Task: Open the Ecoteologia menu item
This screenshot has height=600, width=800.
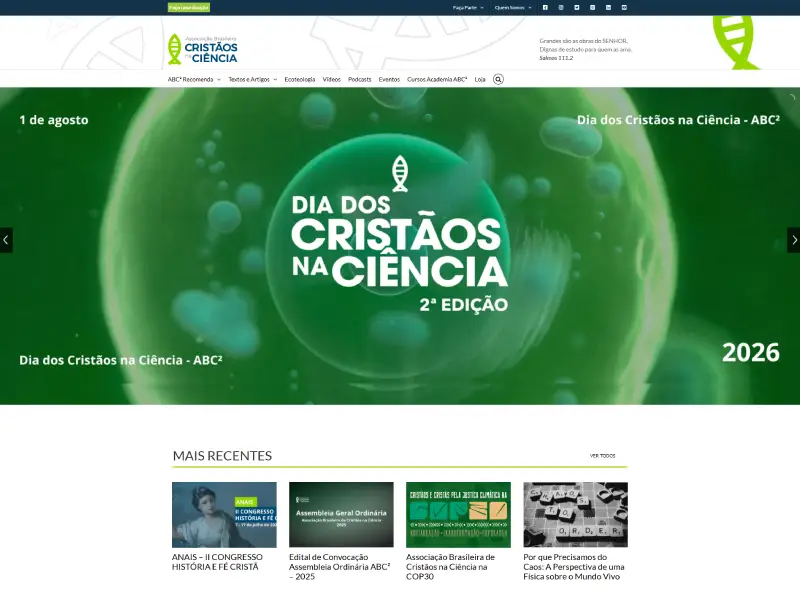Action: pyautogui.click(x=299, y=79)
